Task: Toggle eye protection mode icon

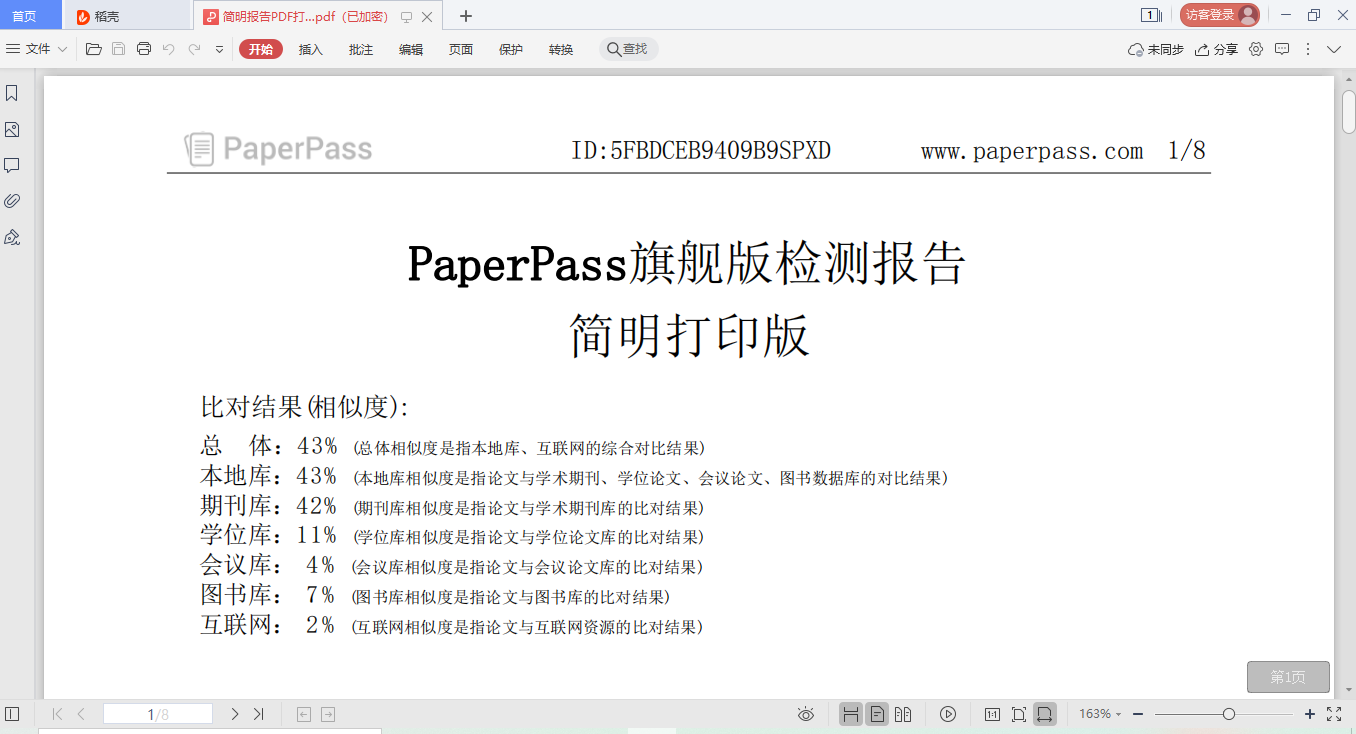Action: 806,714
